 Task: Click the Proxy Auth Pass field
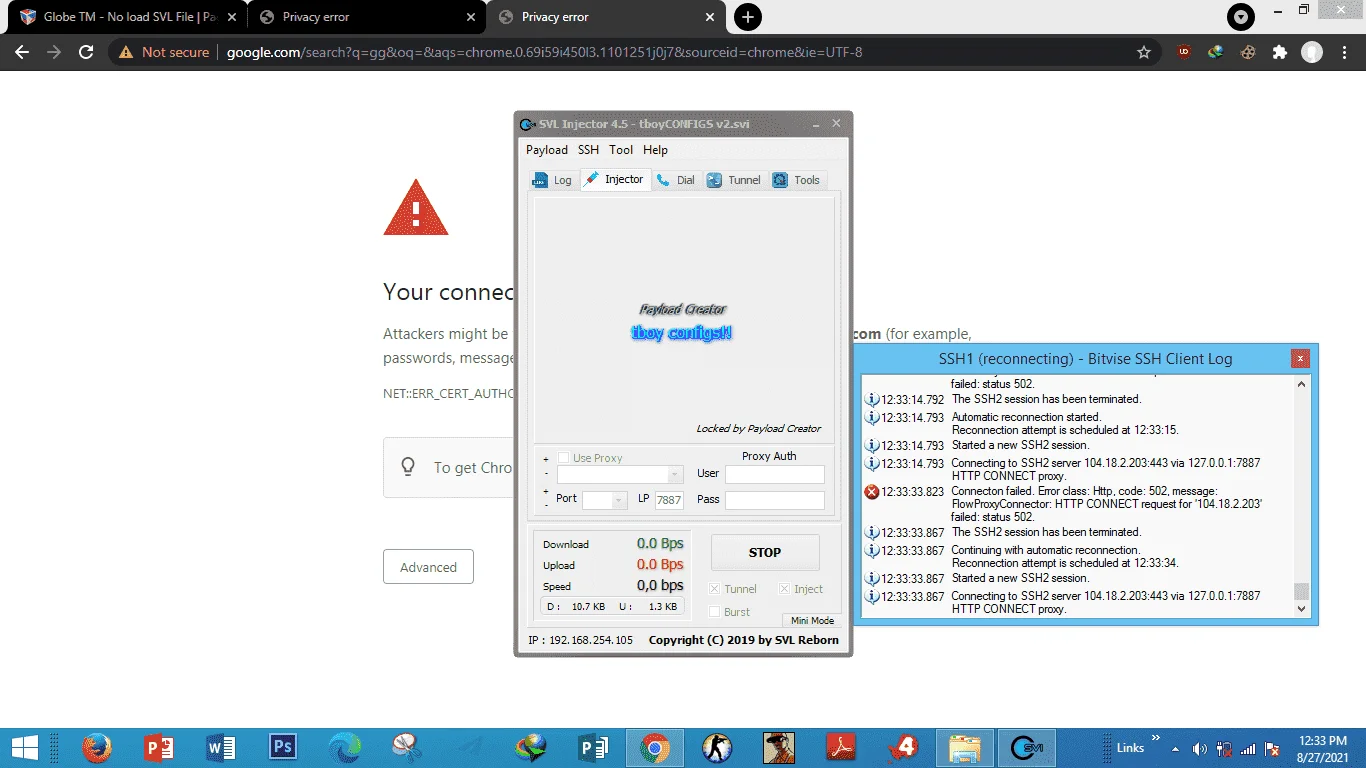[x=775, y=500]
